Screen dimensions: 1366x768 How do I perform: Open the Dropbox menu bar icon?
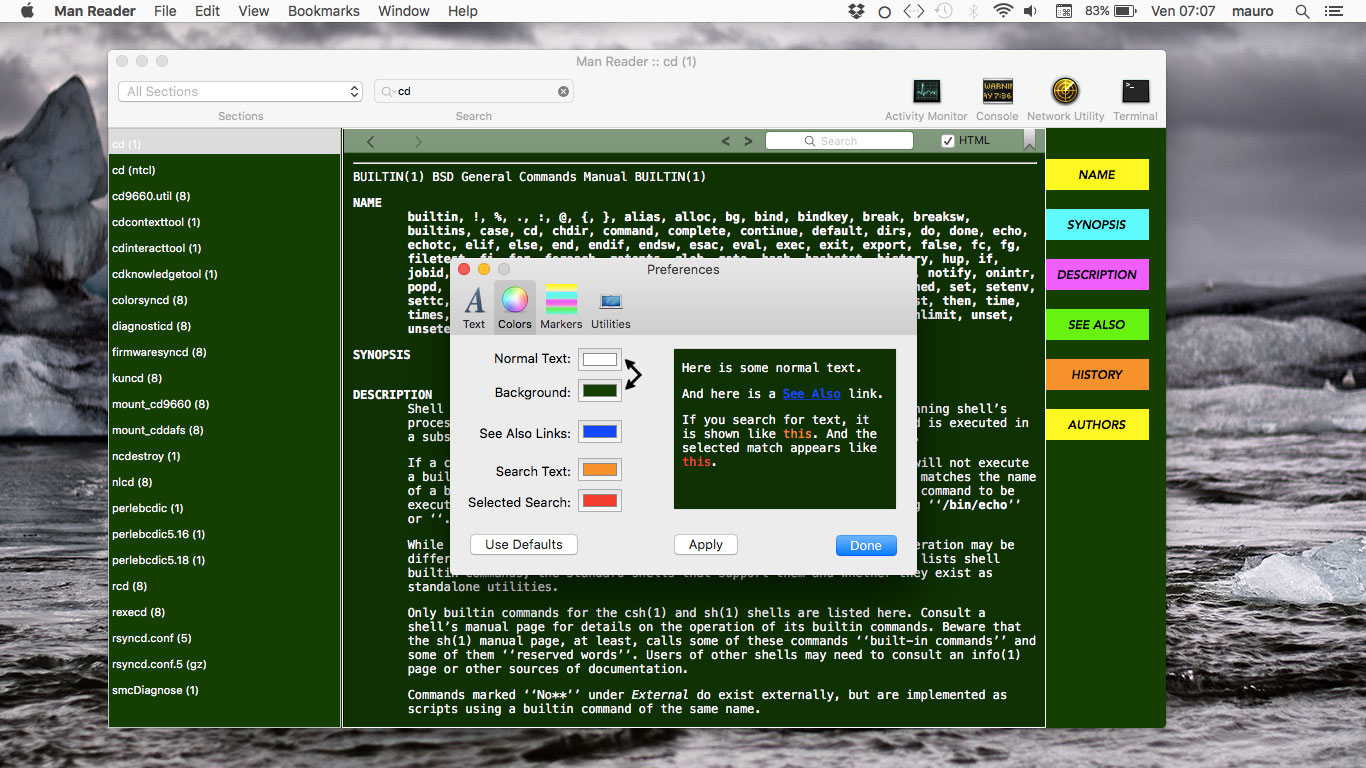tap(856, 11)
